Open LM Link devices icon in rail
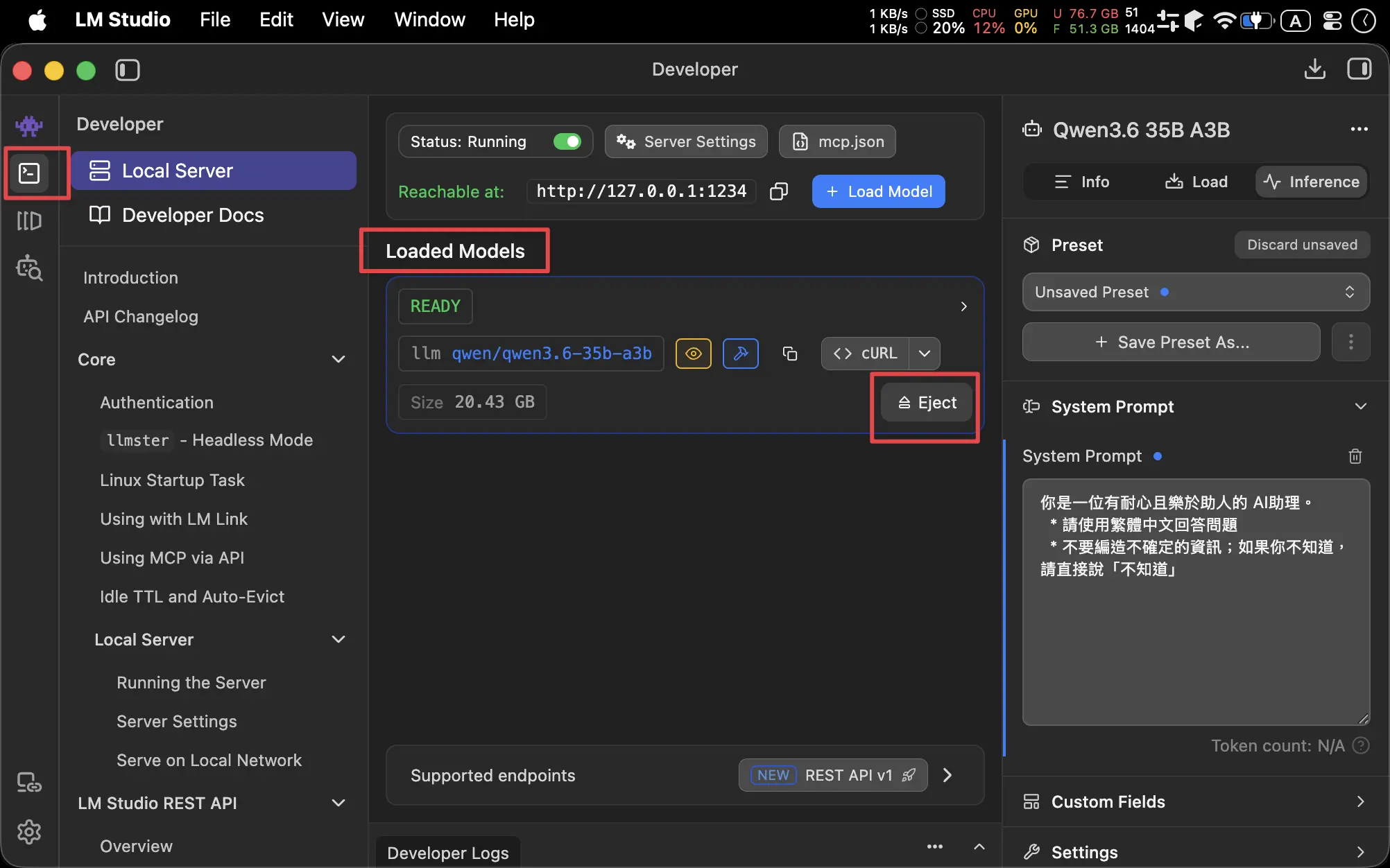Viewport: 1390px width, 868px height. (29, 783)
